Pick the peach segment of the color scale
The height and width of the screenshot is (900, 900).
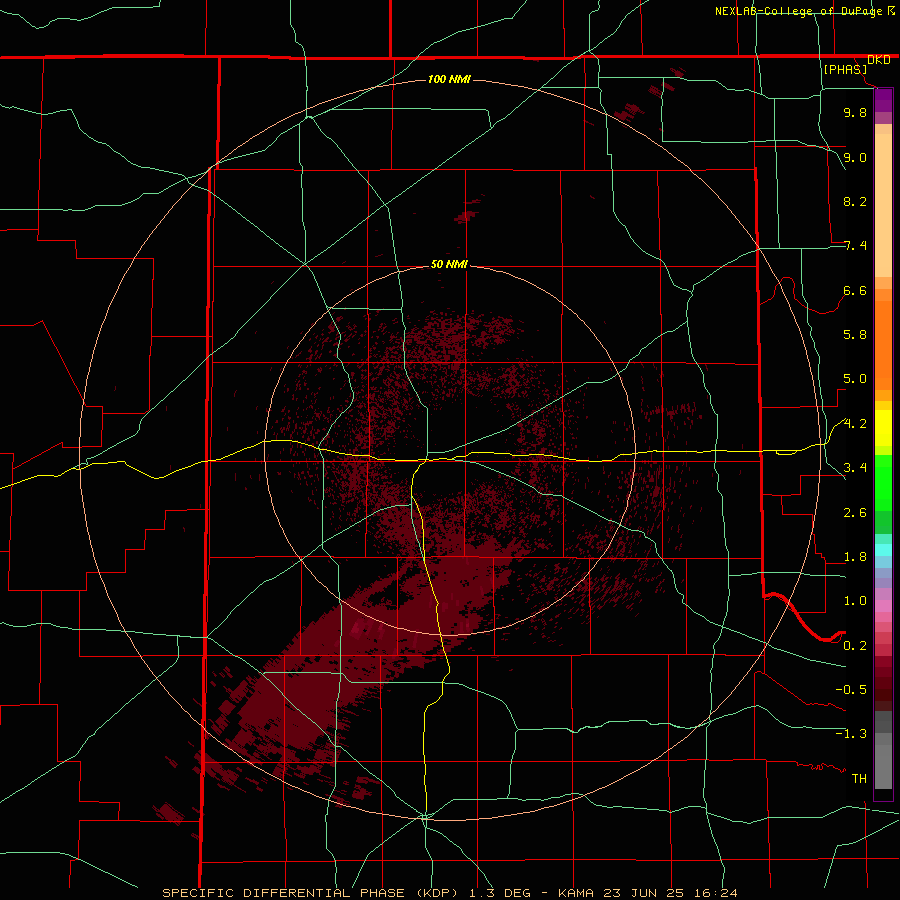click(883, 201)
